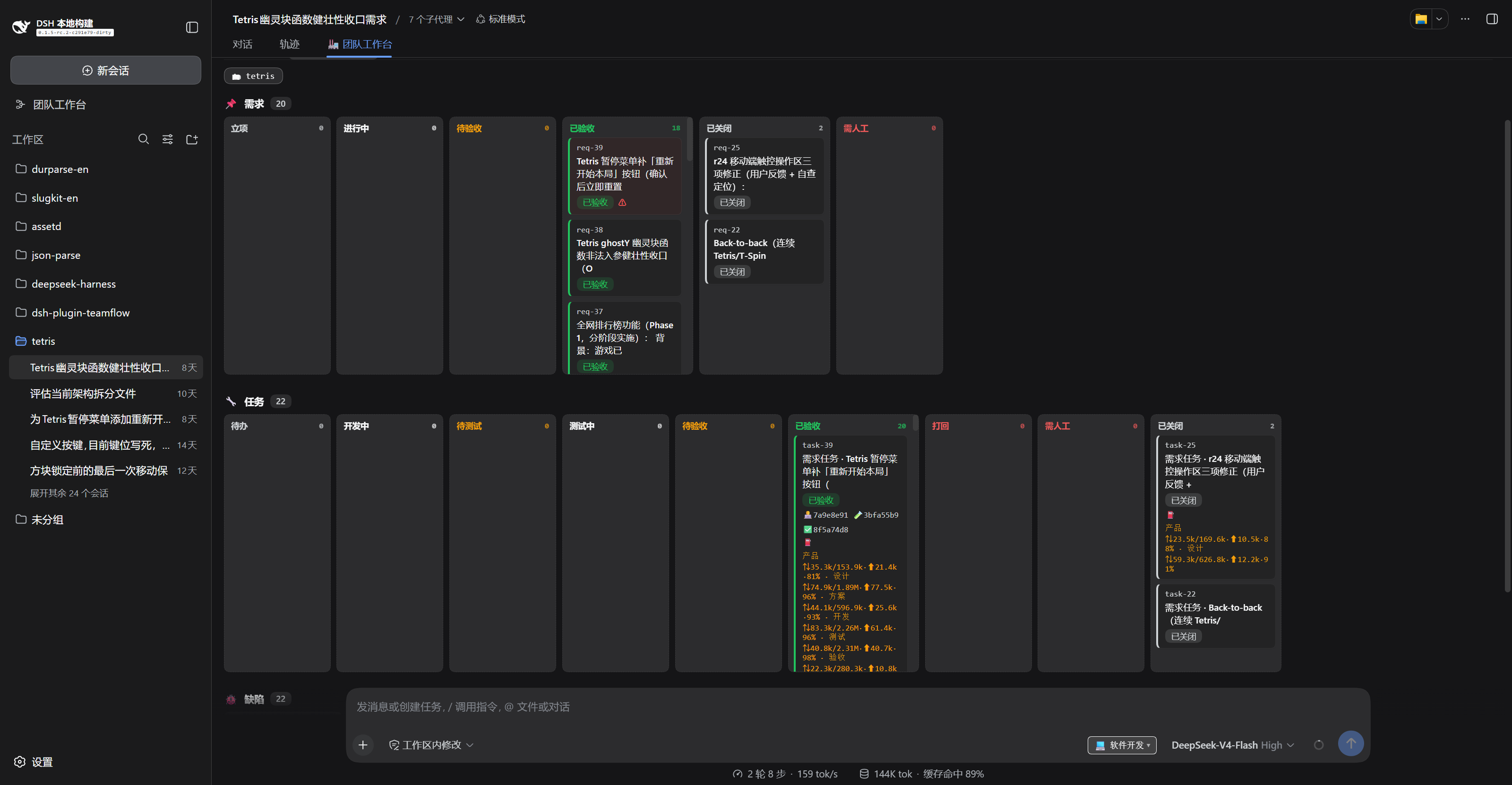The height and width of the screenshot is (785, 1512).
Task: Click the 3bfa55b9 pencil icon on task-39
Action: 858,515
